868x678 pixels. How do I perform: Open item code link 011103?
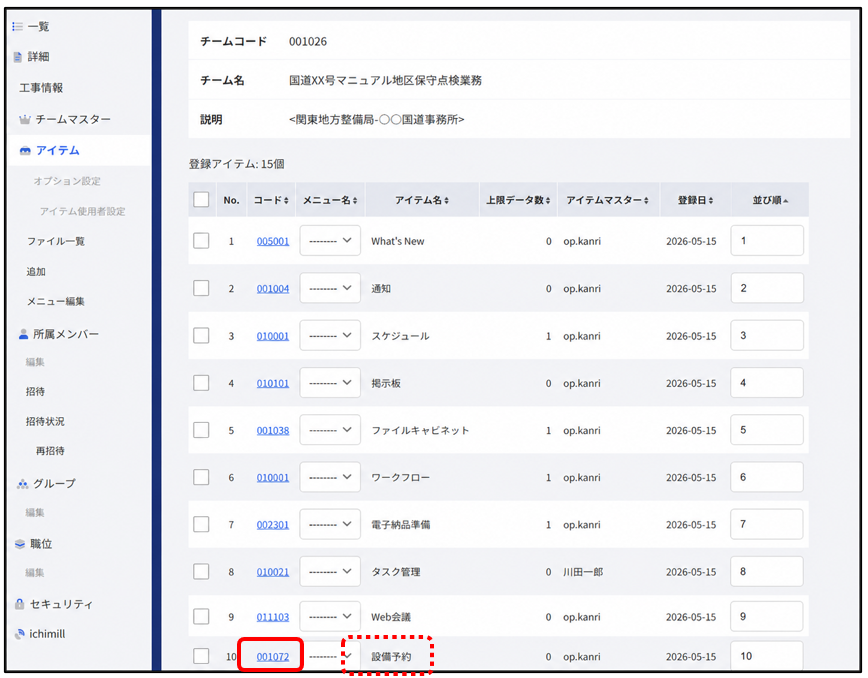tap(273, 617)
